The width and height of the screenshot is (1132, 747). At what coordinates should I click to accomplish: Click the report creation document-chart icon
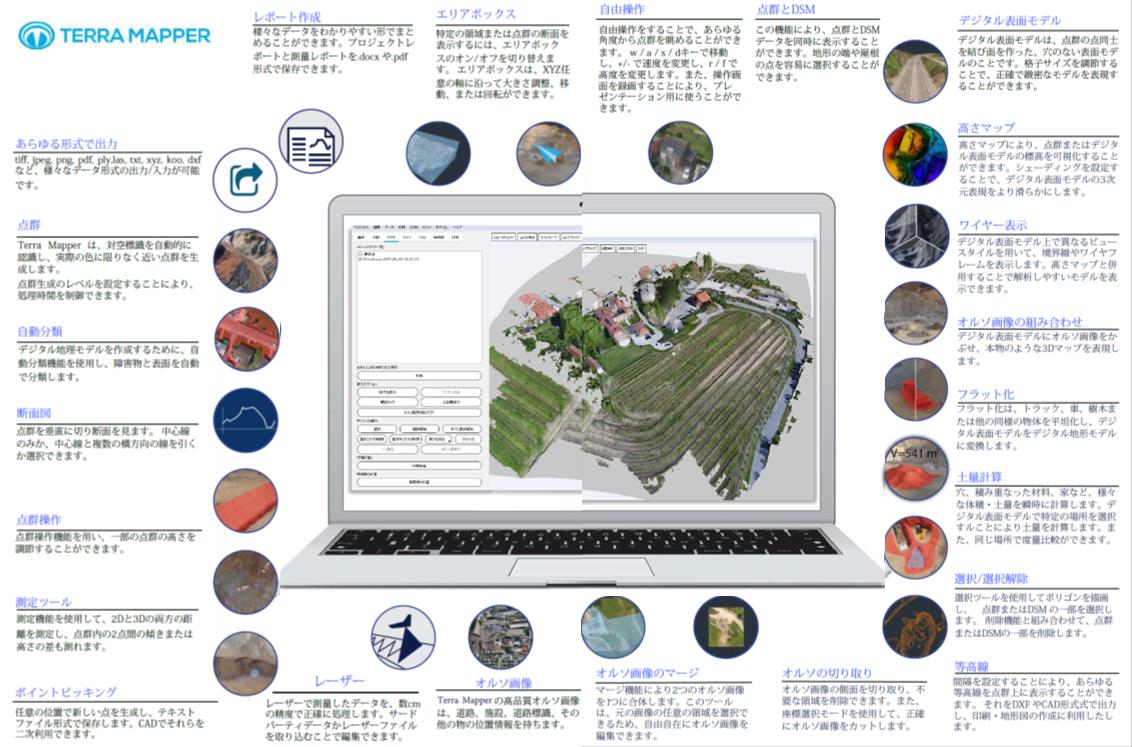tap(311, 141)
